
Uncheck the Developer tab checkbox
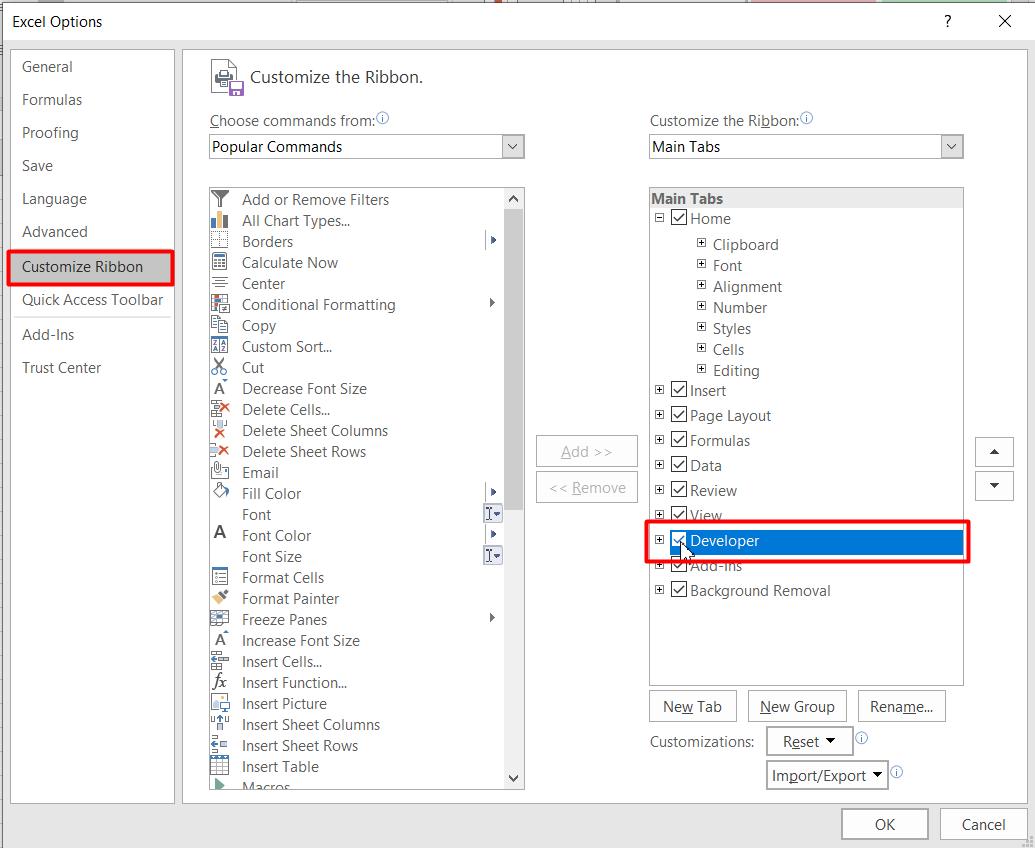(x=679, y=540)
